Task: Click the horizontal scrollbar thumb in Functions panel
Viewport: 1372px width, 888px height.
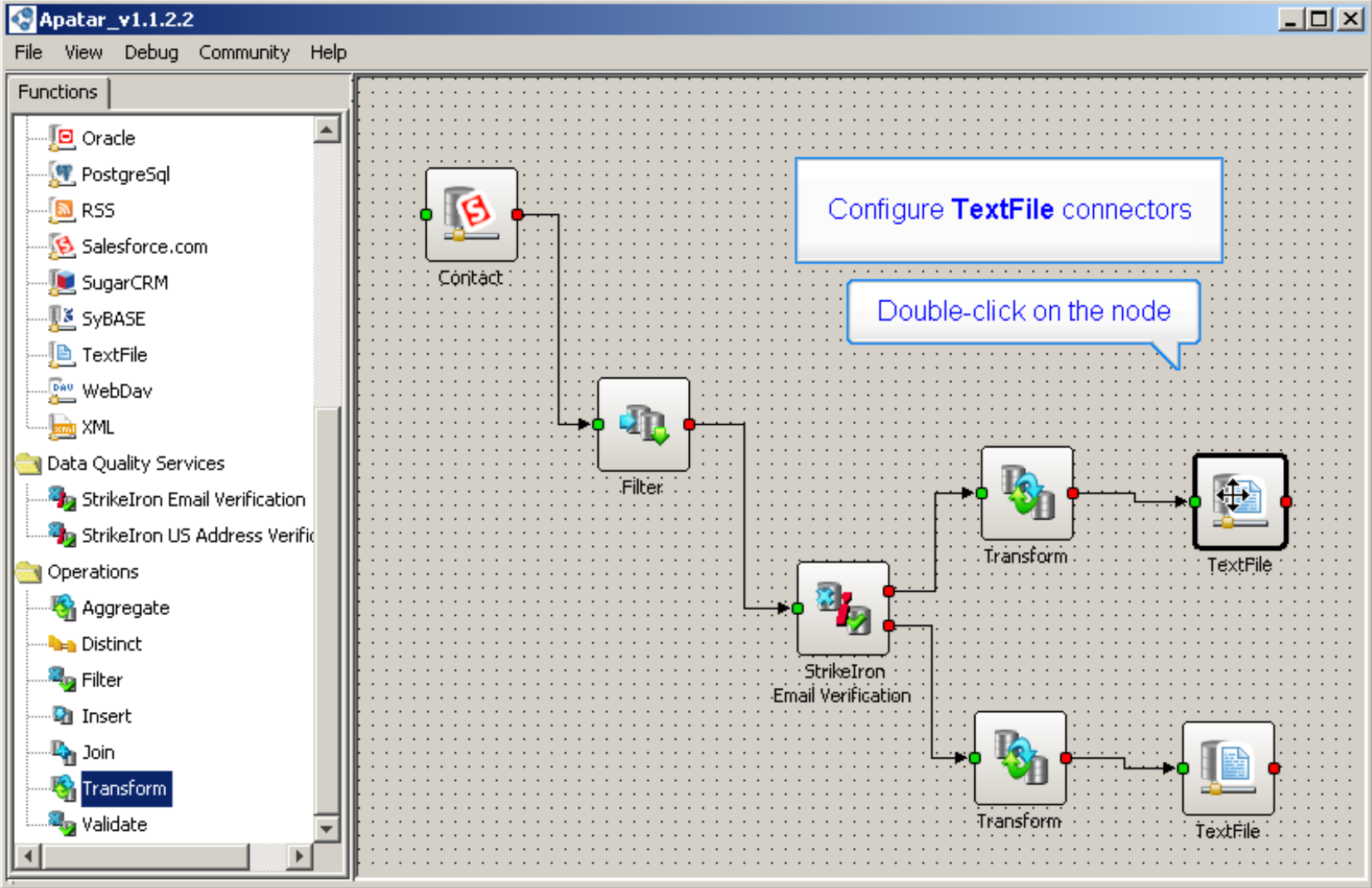Action: (145, 856)
